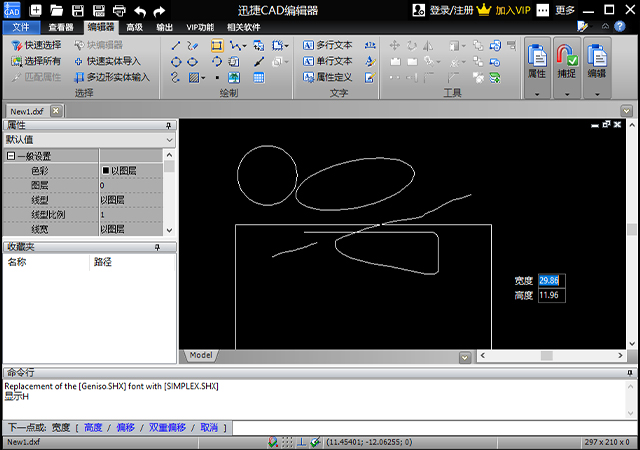The height and width of the screenshot is (450, 640).
Task: Select the Model layout tab
Action: point(200,355)
